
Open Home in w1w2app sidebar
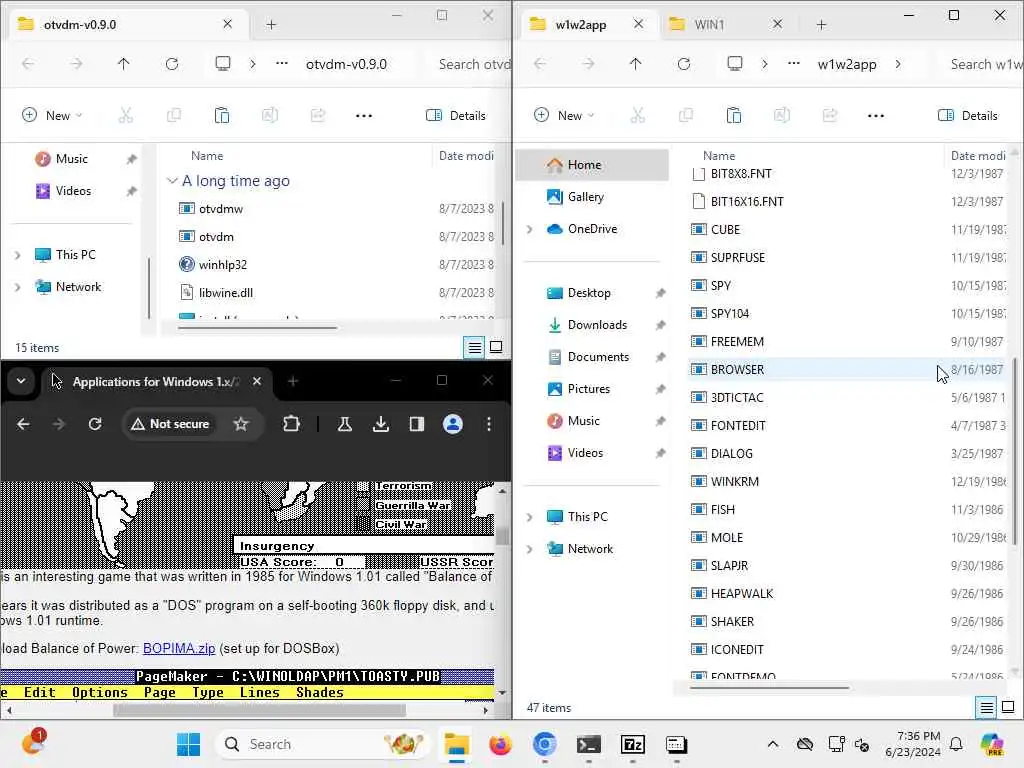[x=592, y=165]
